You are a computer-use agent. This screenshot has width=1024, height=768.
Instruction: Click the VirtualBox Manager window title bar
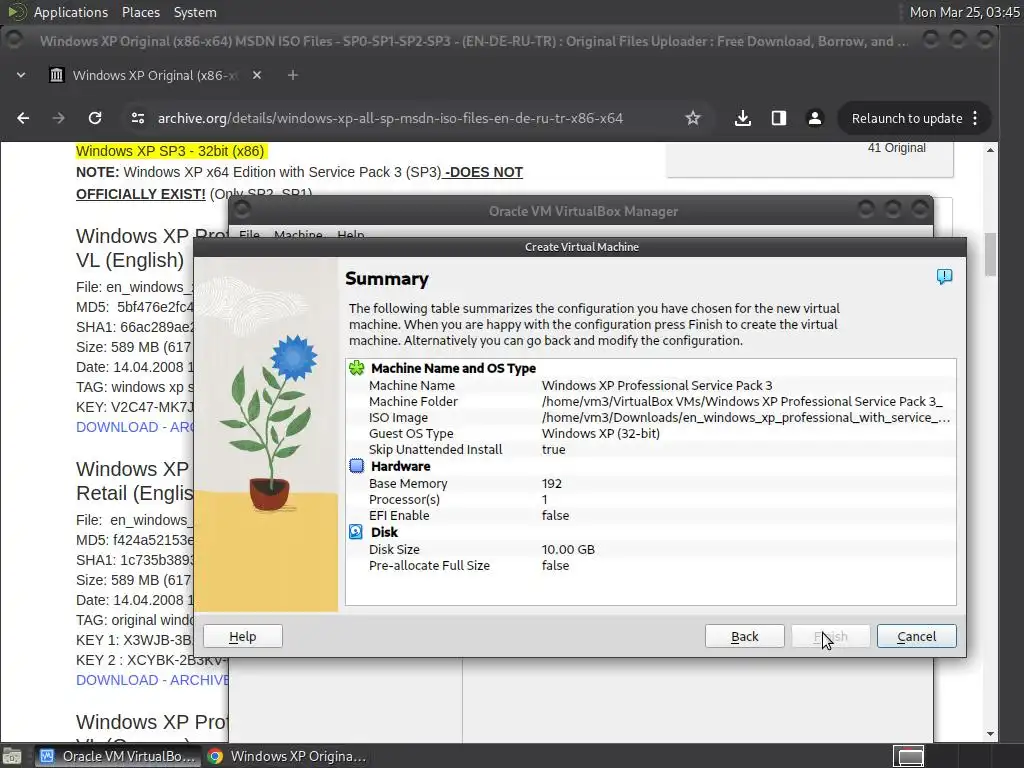583,211
